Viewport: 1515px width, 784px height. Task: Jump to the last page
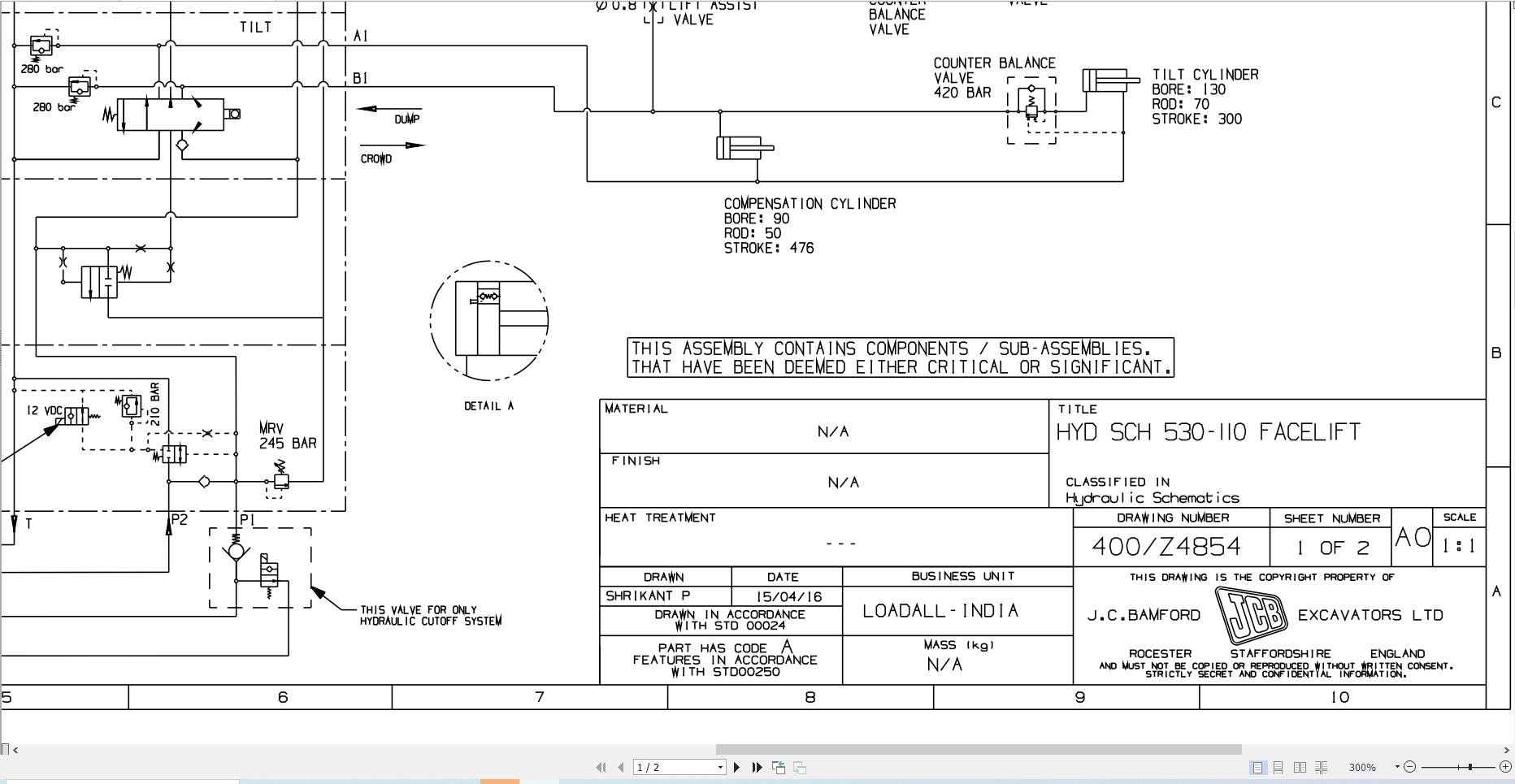coord(757,767)
